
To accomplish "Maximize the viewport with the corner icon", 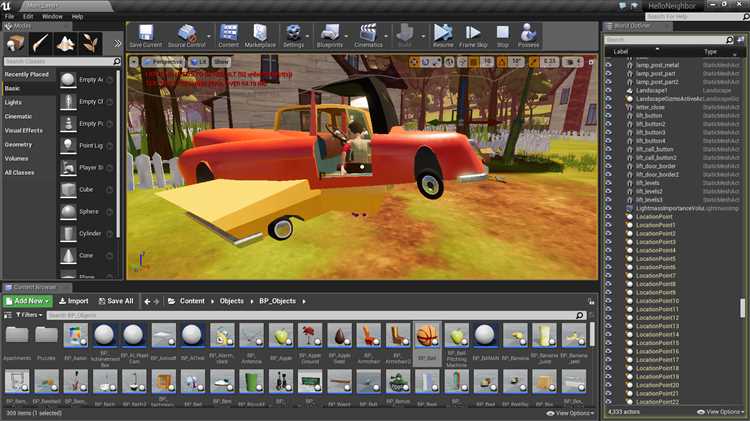I will (591, 62).
